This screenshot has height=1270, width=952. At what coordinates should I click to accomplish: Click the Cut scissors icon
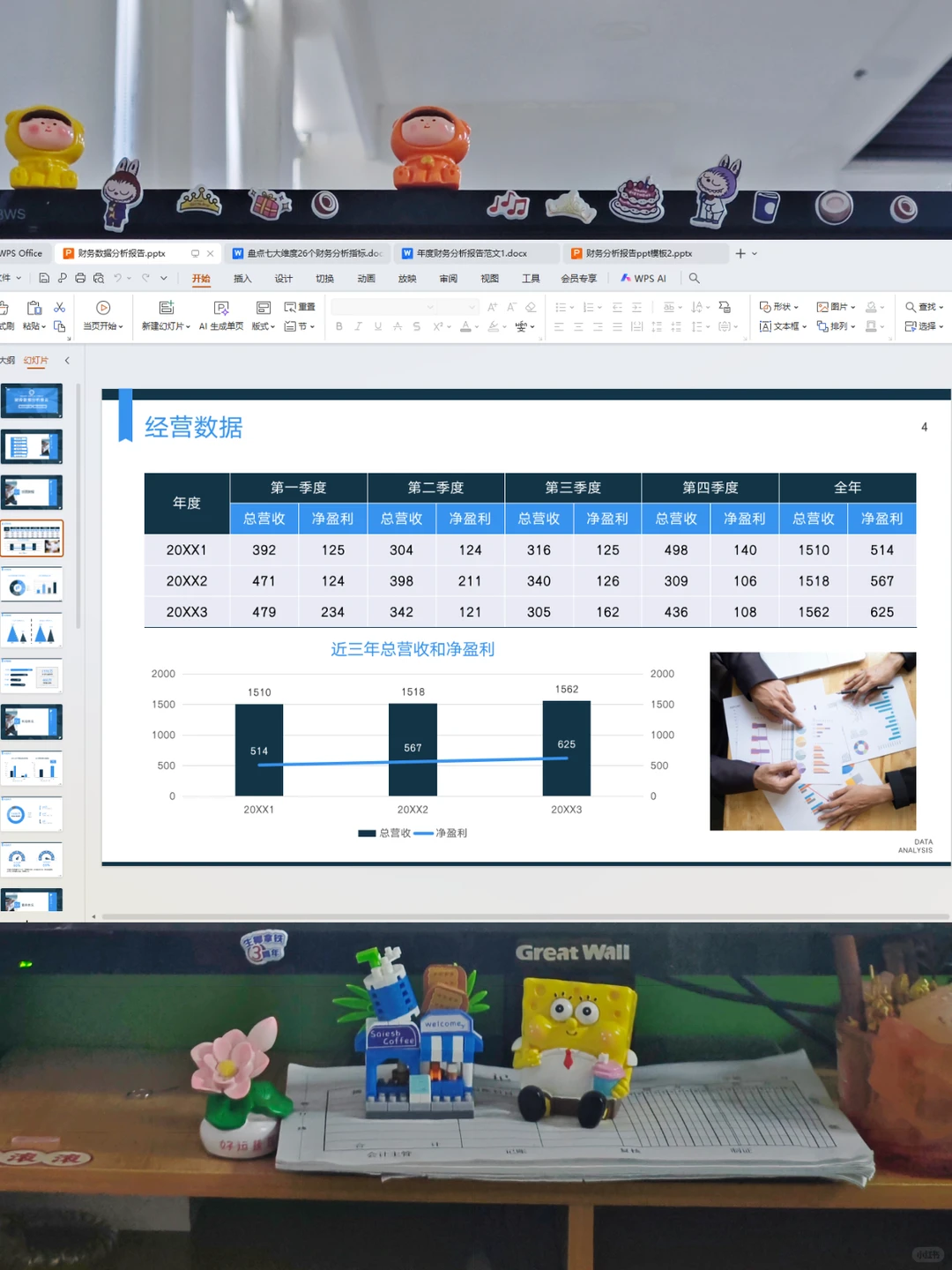click(60, 307)
